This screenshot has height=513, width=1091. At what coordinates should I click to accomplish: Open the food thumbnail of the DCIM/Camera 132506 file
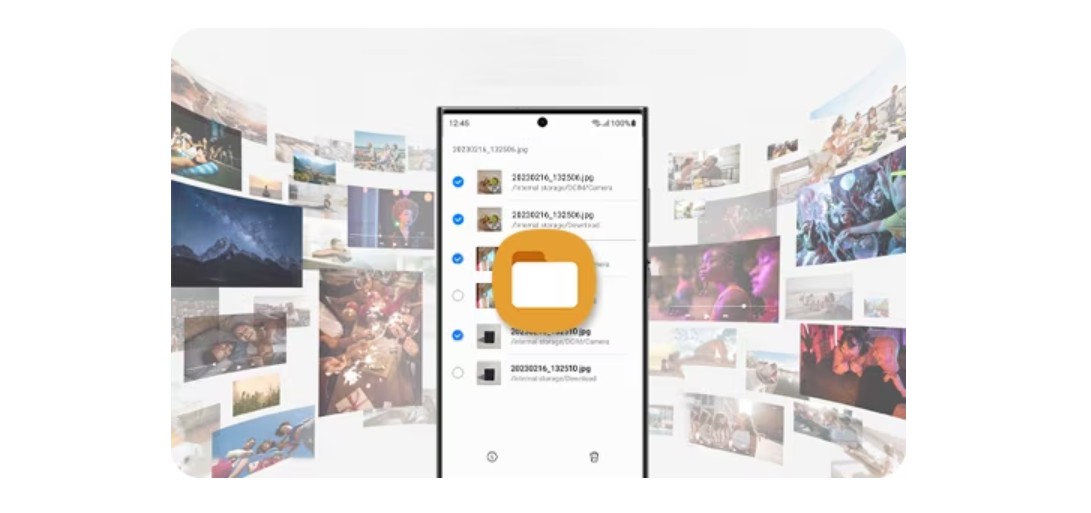click(489, 182)
